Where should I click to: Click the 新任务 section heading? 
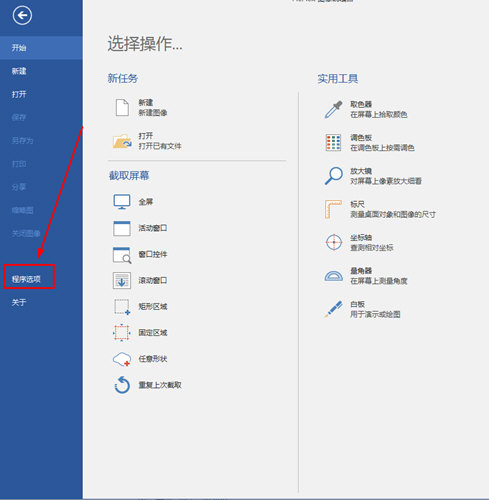tap(123, 78)
